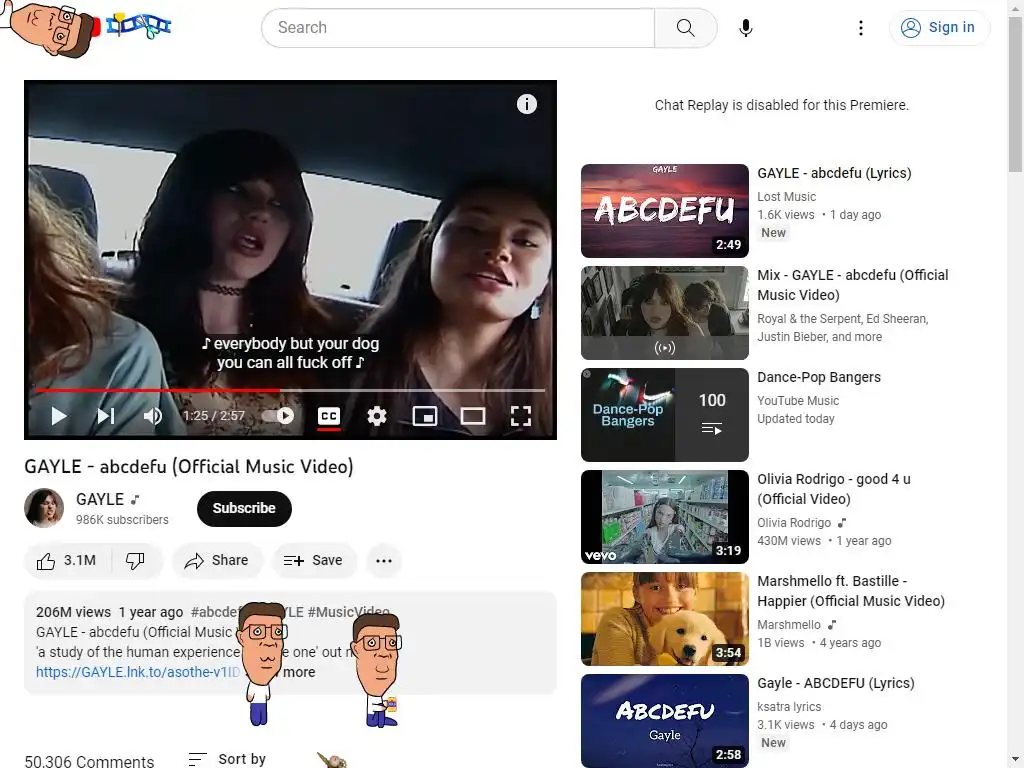
Task: Click the YouTube Music channel name
Action: click(x=798, y=400)
